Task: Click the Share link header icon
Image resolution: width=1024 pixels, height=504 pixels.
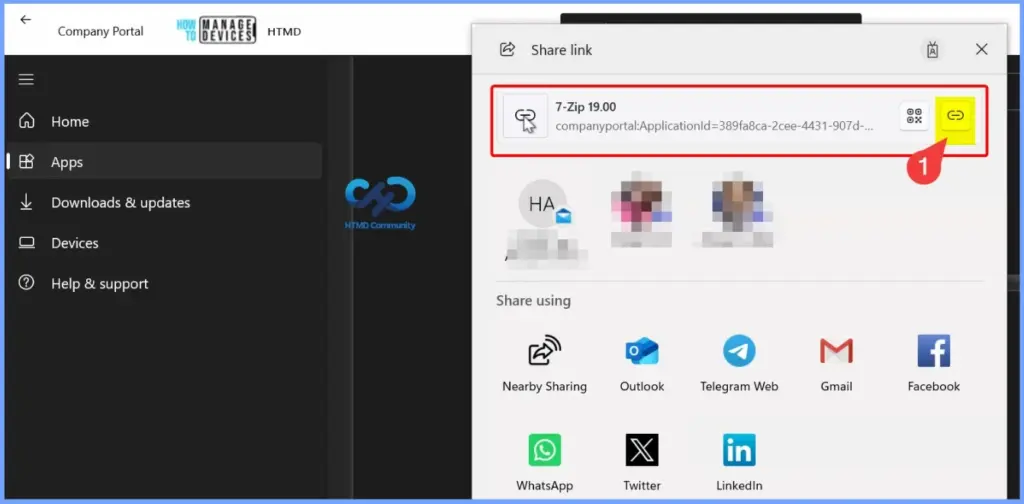Action: click(x=507, y=50)
